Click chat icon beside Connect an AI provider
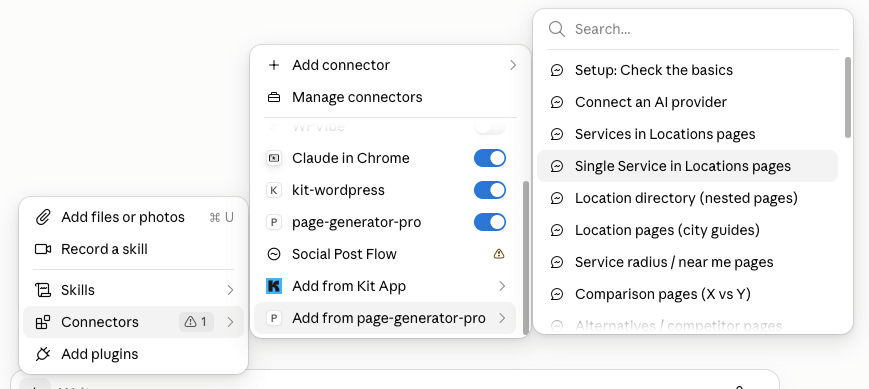The height and width of the screenshot is (389, 869). tap(557, 103)
